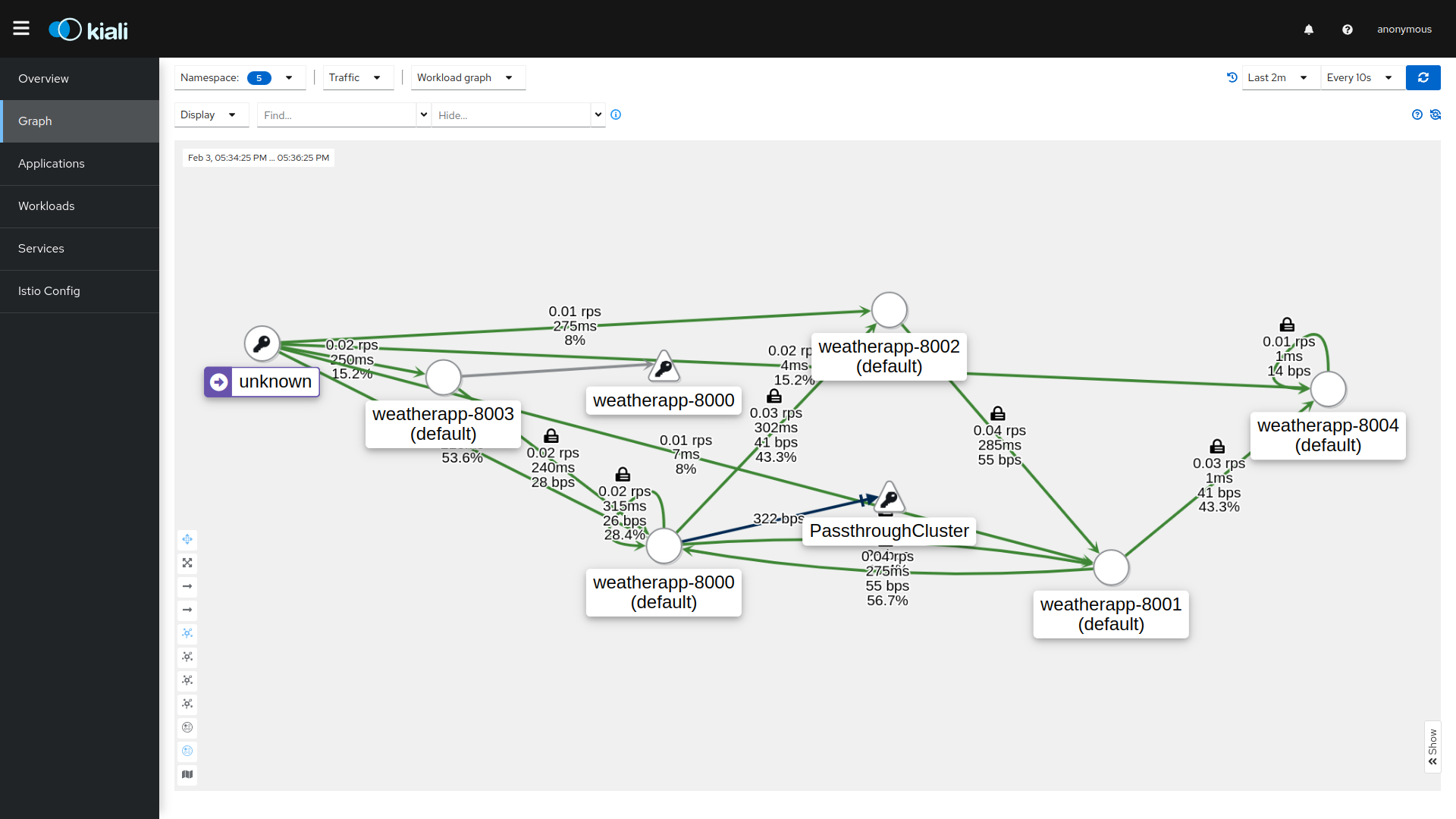Show the hidden side panel
The height and width of the screenshot is (819, 1456).
(x=1432, y=747)
